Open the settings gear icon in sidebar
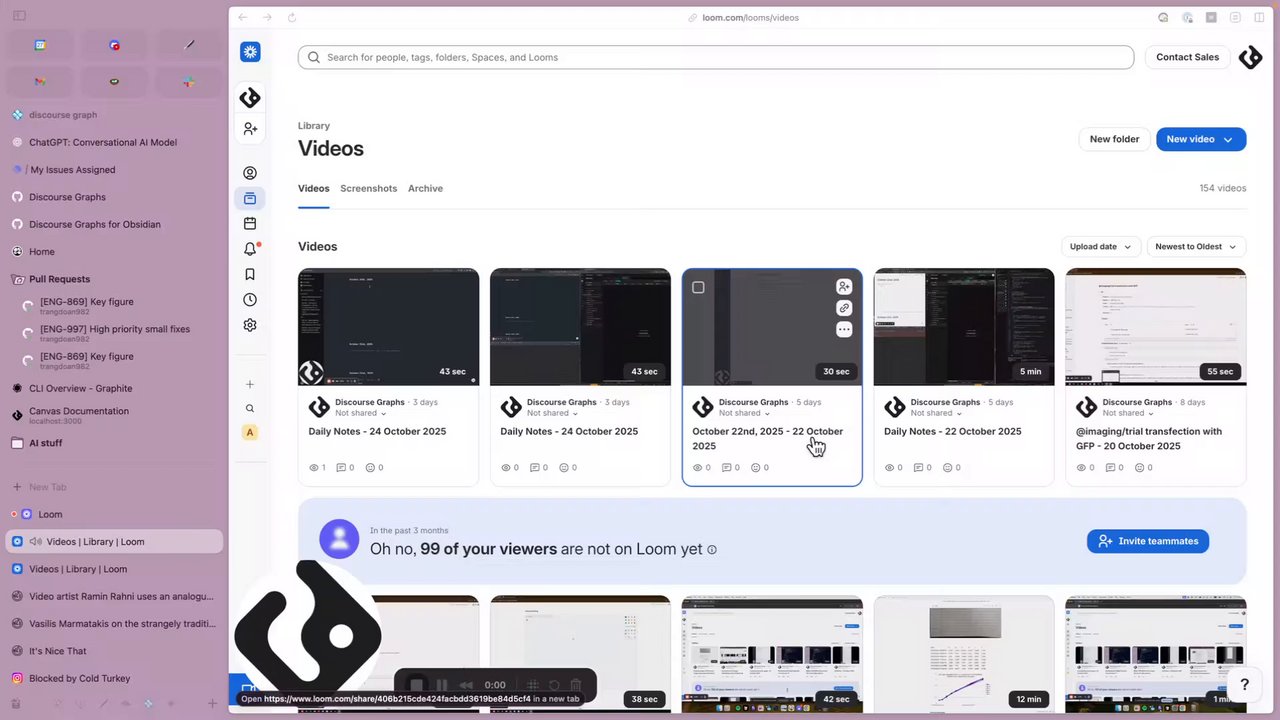This screenshot has width=1280, height=720. coord(250,325)
